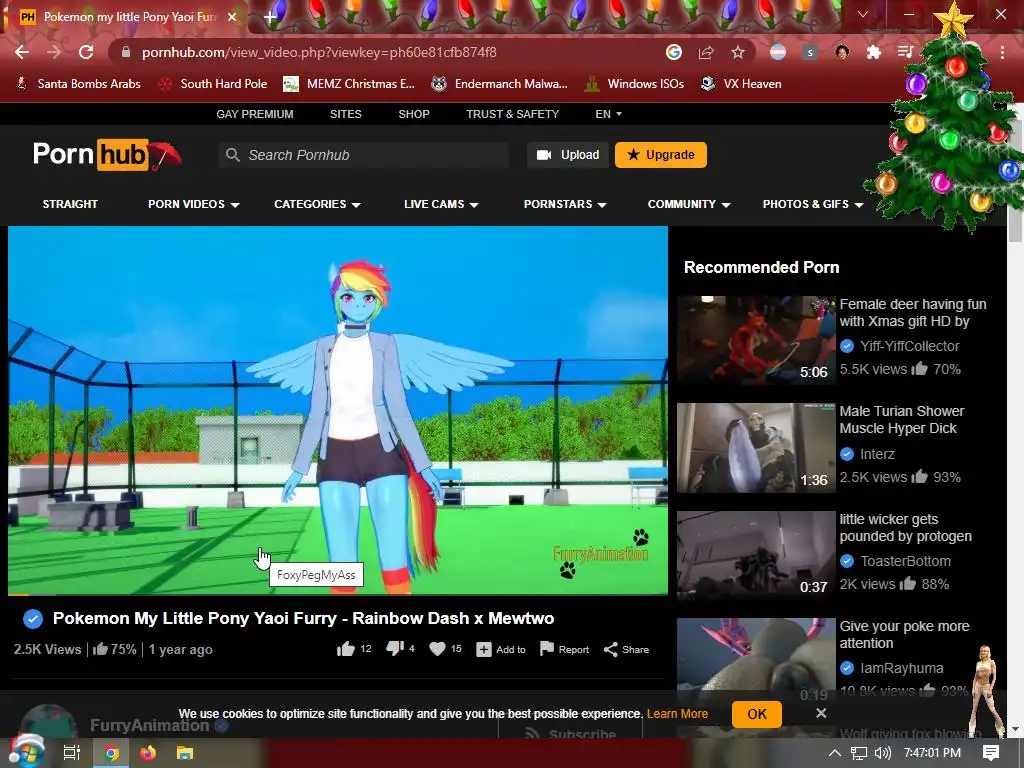Bookmark this page with the star icon
The height and width of the screenshot is (768, 1024).
click(x=738, y=52)
